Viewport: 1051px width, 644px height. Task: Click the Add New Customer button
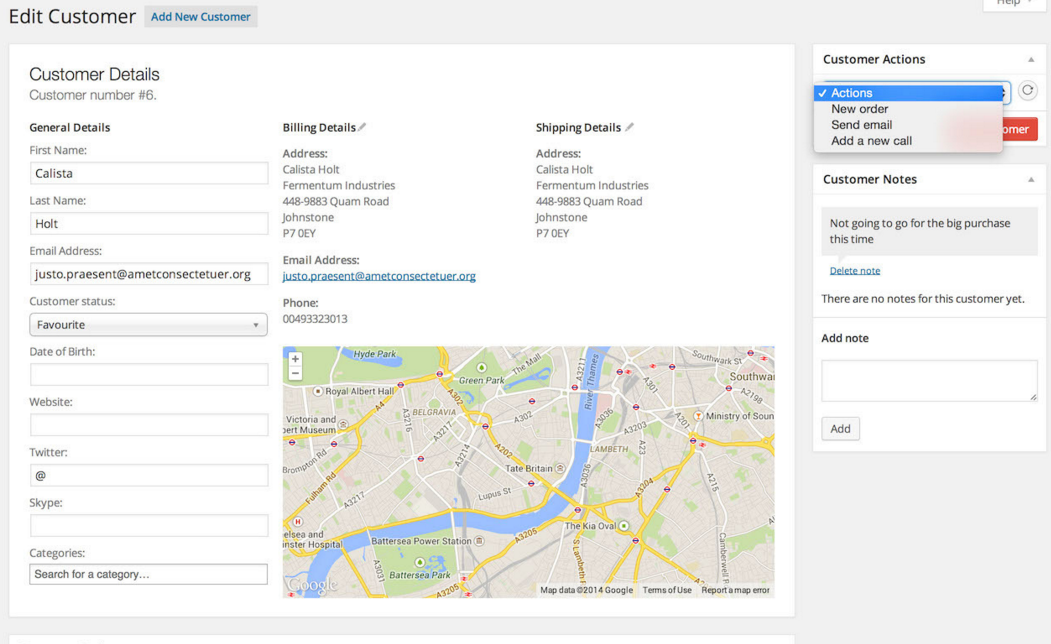click(x=201, y=17)
